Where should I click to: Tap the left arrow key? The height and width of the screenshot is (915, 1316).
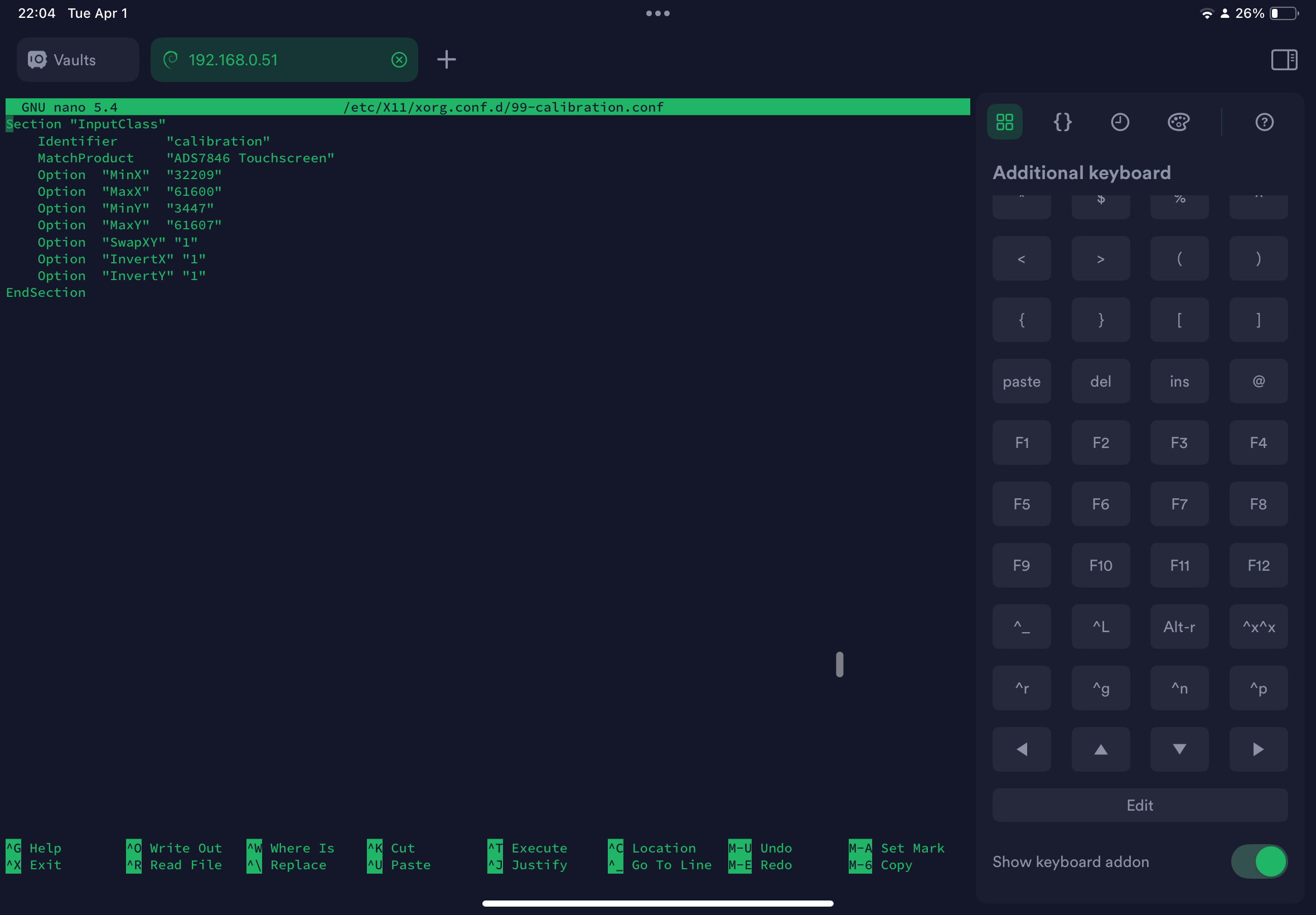[x=1022, y=749]
